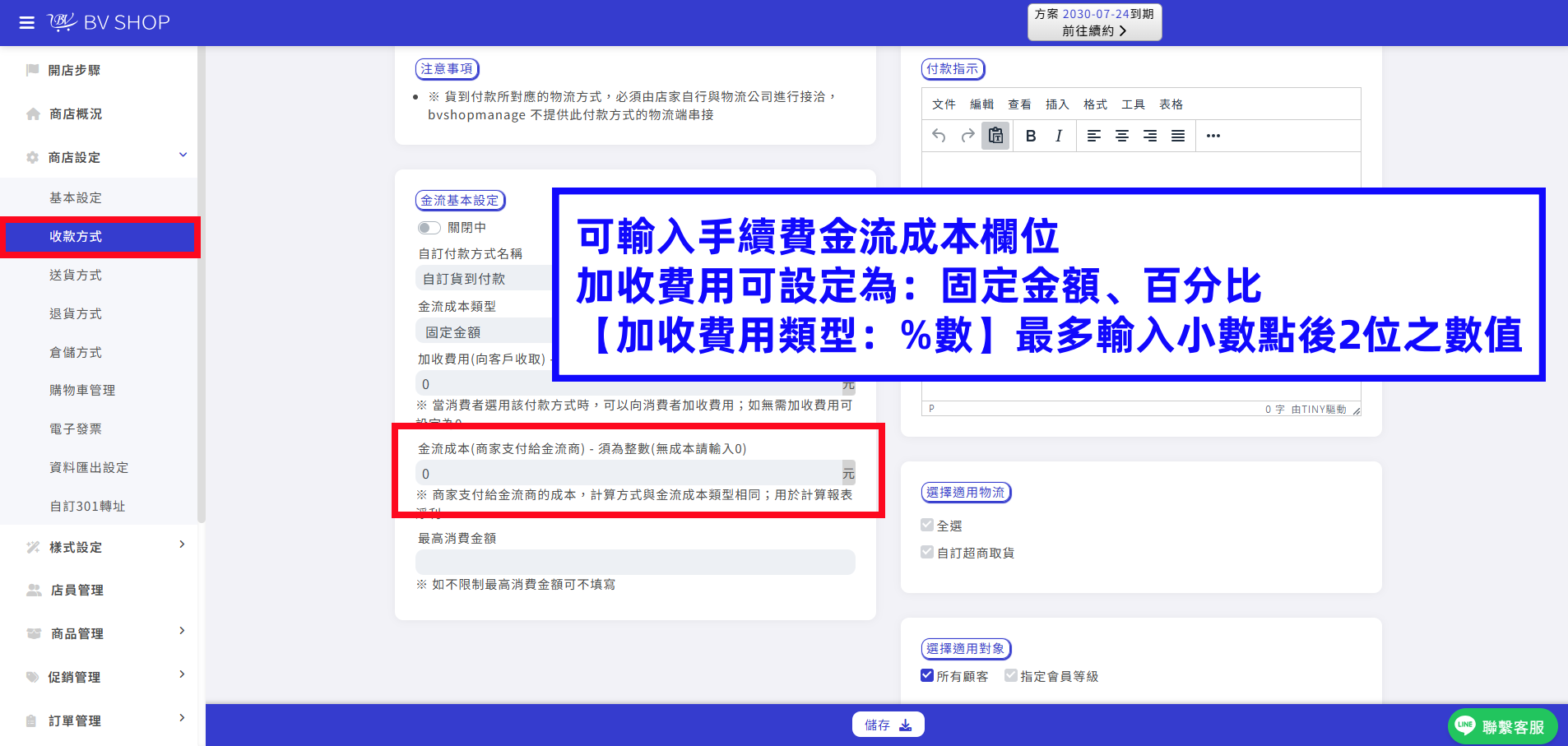Screen dimensions: 1568x746
Task: Open the 查看 editor menu
Action: (x=1019, y=104)
